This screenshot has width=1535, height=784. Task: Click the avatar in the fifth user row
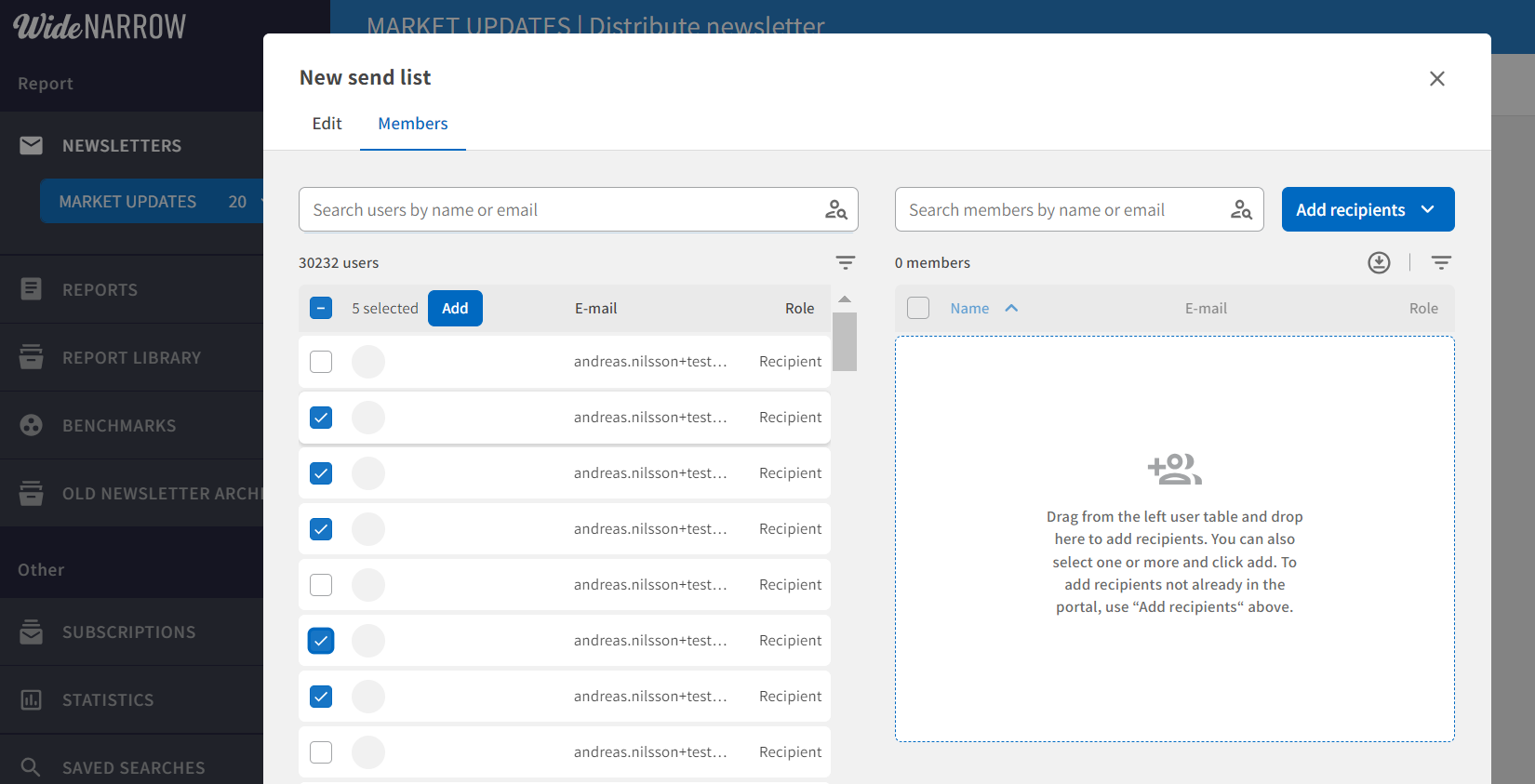tap(368, 585)
